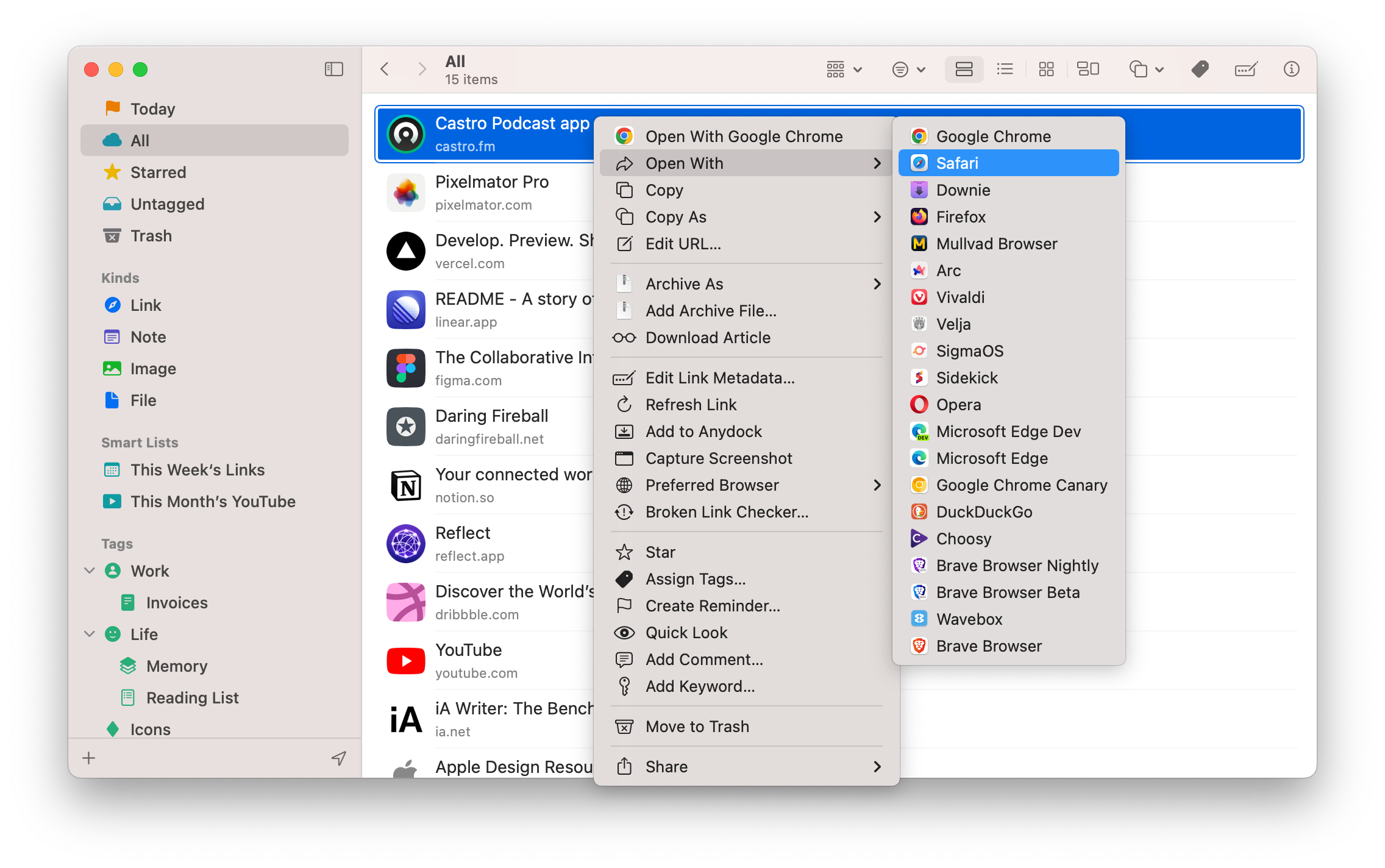Click the forward navigation arrow
Image resolution: width=1385 pixels, height=868 pixels.
(x=422, y=69)
